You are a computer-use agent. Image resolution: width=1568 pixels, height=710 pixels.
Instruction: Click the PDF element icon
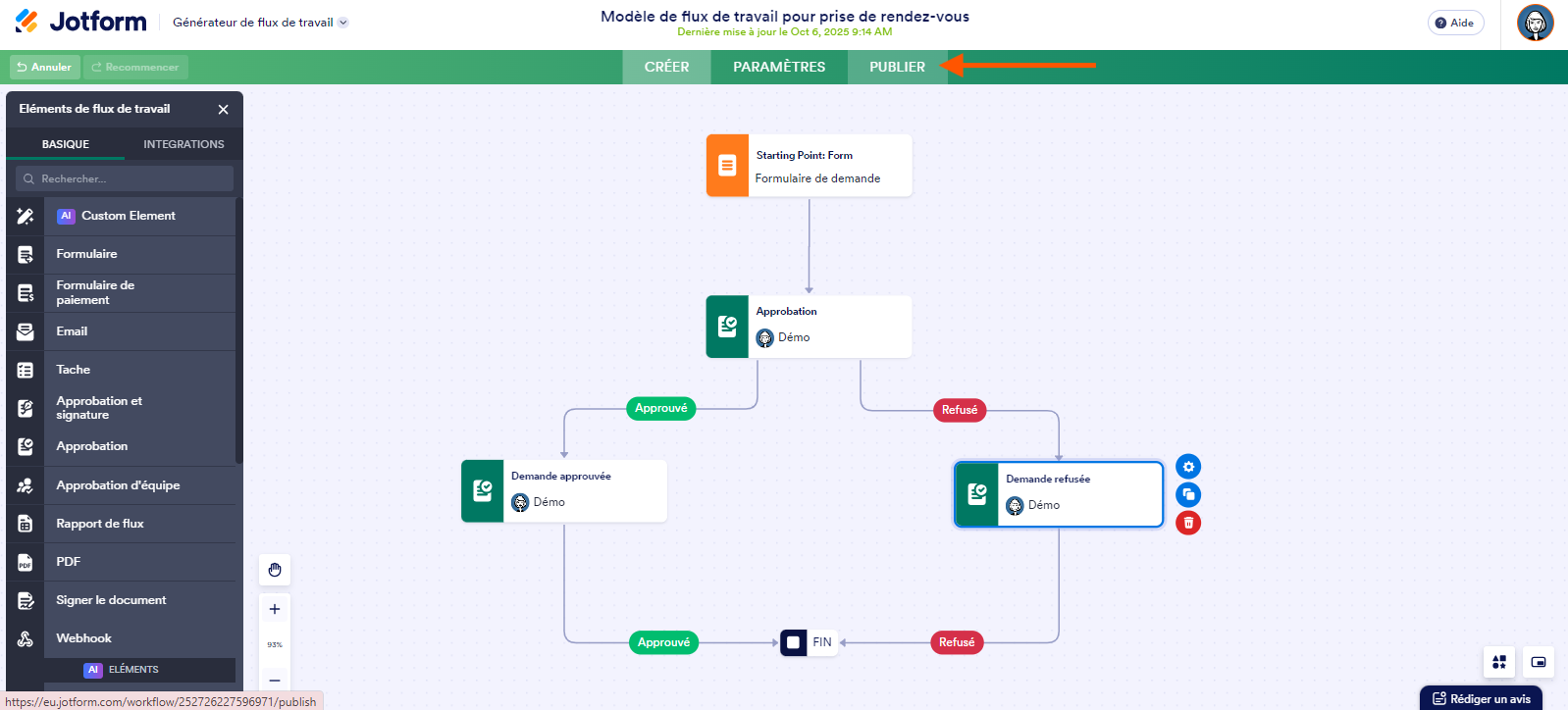coord(26,562)
